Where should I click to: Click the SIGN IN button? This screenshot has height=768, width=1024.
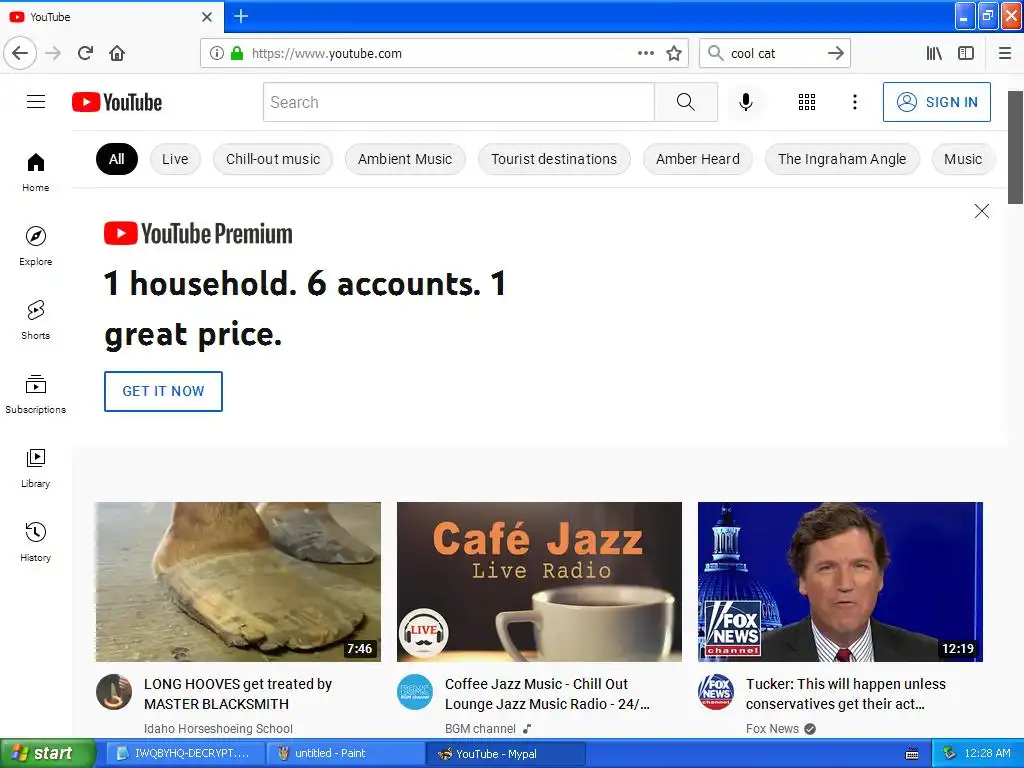[x=936, y=102]
